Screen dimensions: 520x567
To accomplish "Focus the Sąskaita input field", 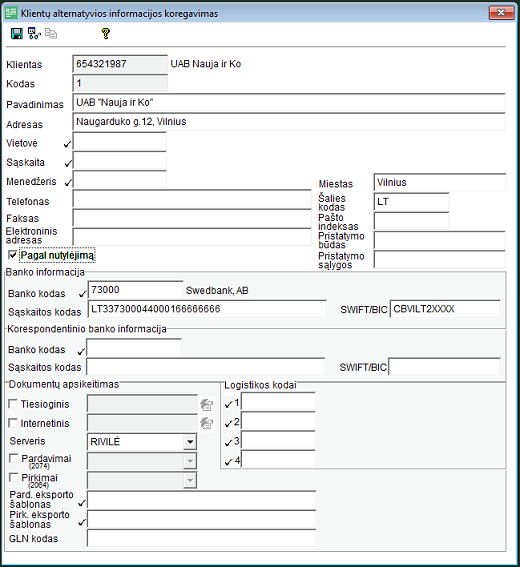I will (x=119, y=161).
